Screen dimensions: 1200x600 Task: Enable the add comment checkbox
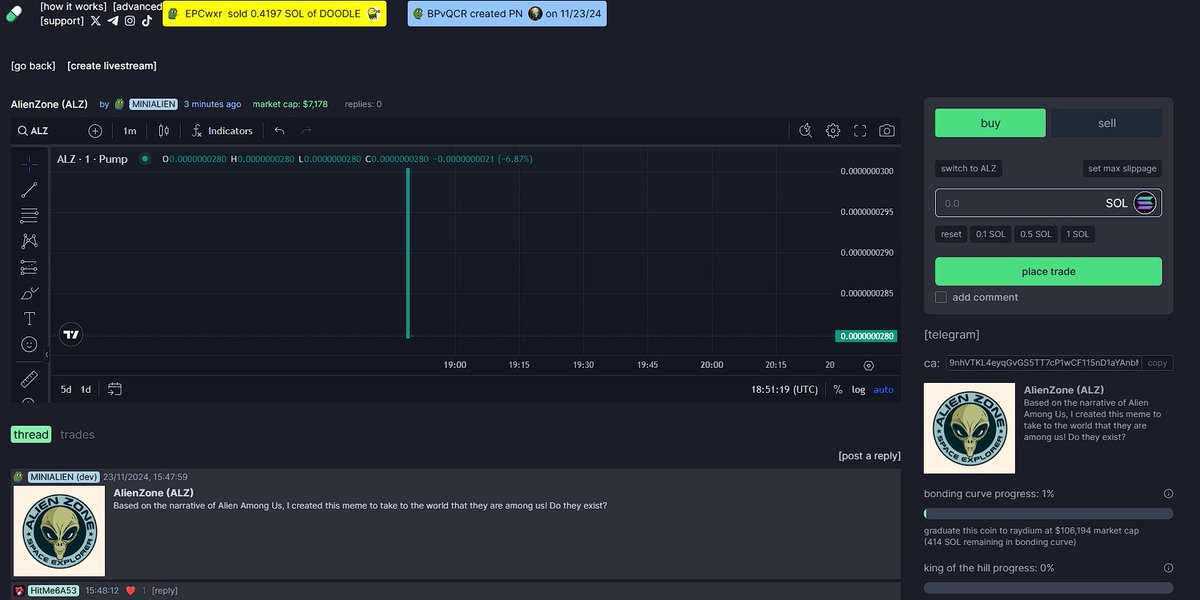(x=940, y=297)
